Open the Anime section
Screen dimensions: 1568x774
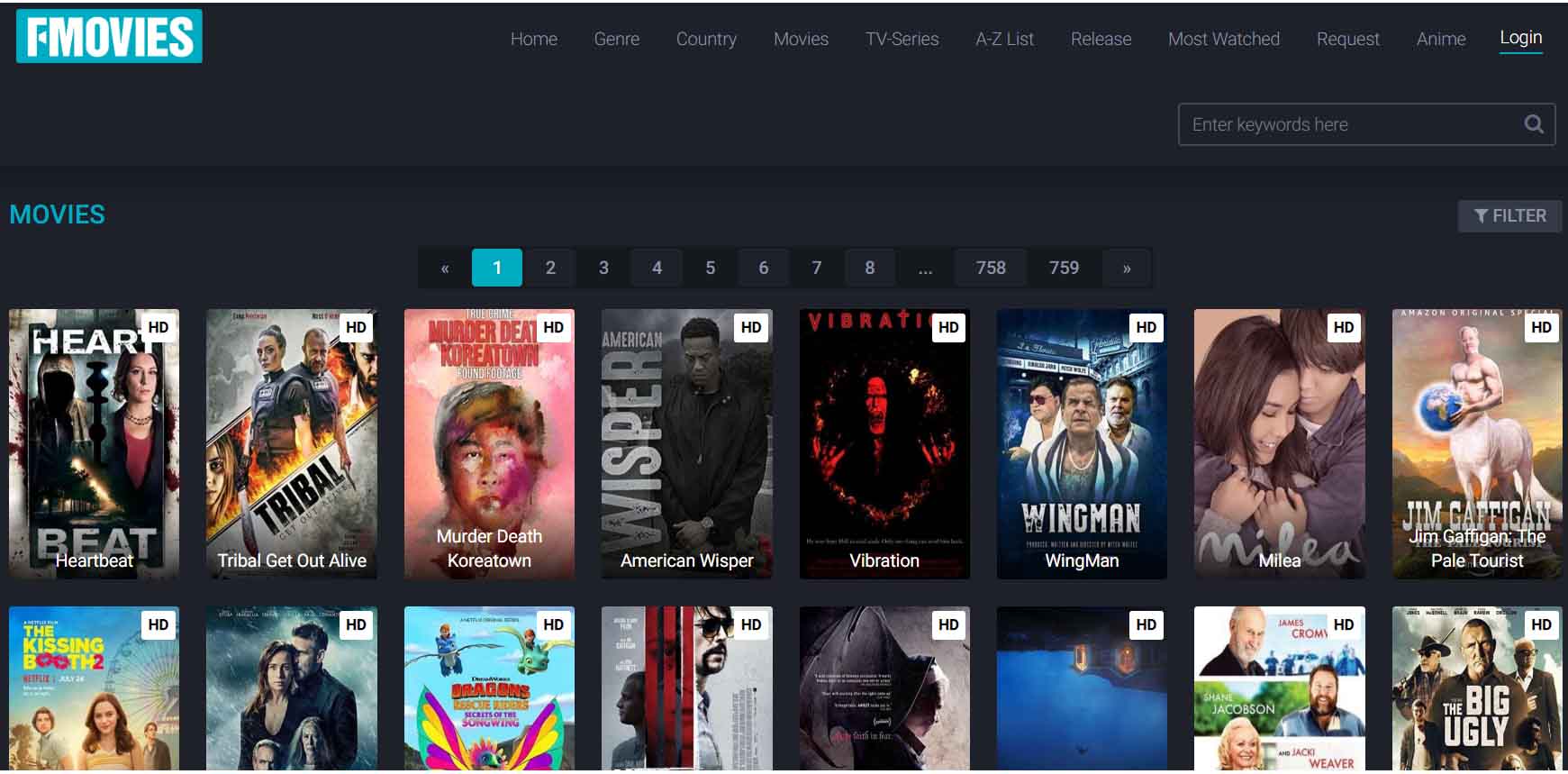pos(1441,39)
